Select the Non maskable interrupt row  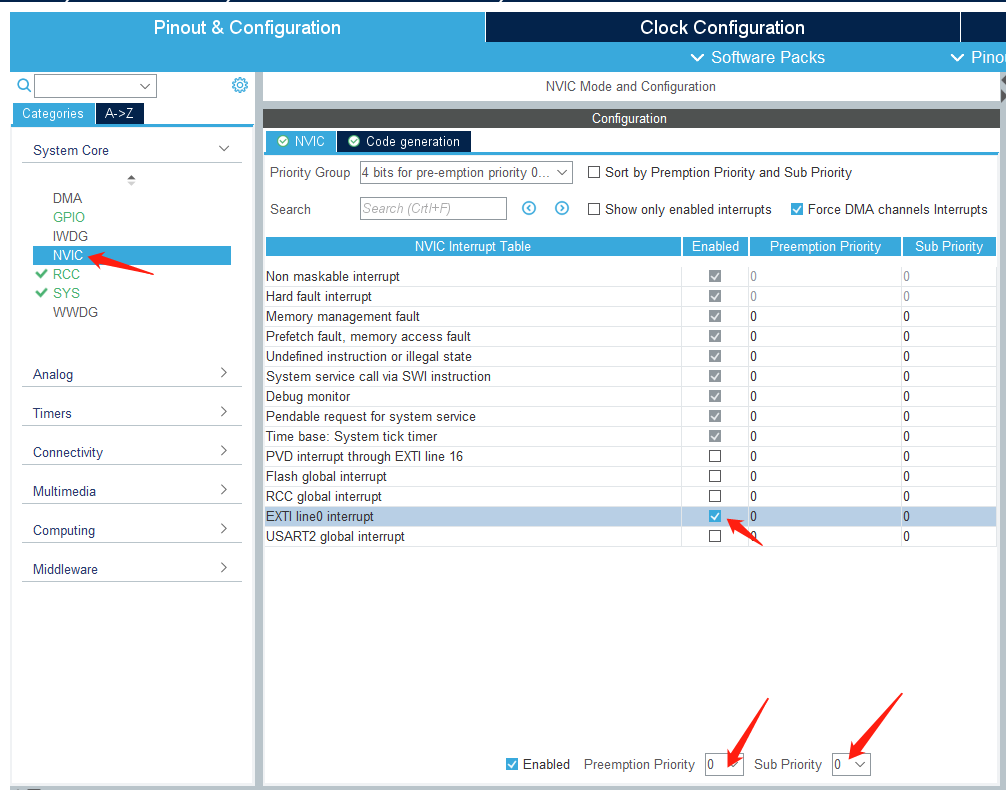(631, 277)
